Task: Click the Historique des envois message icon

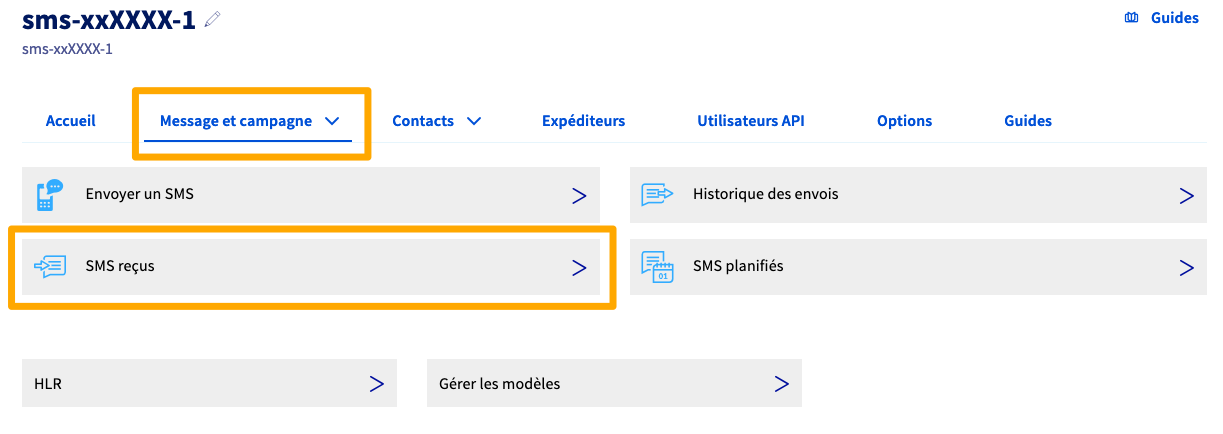Action: pos(657,195)
